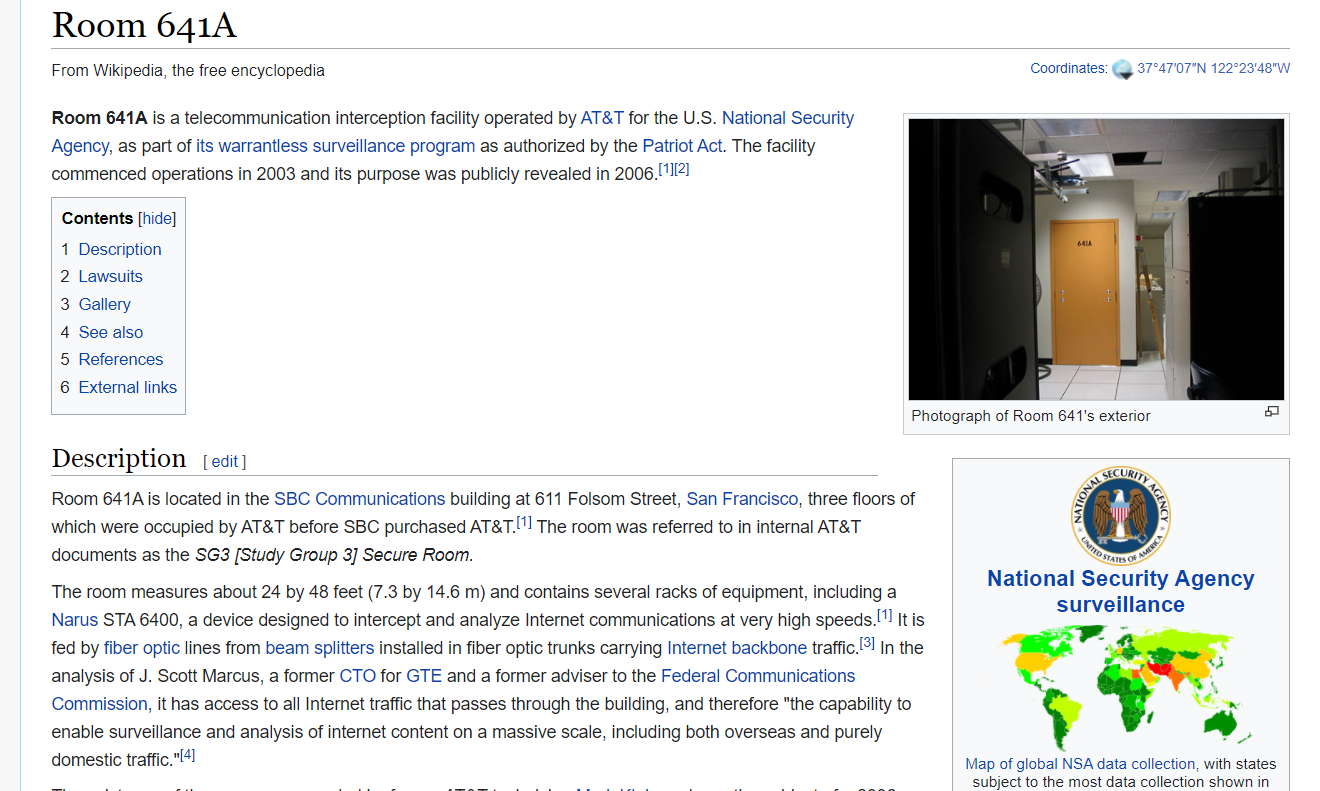Open the Federal Communications Commission link

454,690
